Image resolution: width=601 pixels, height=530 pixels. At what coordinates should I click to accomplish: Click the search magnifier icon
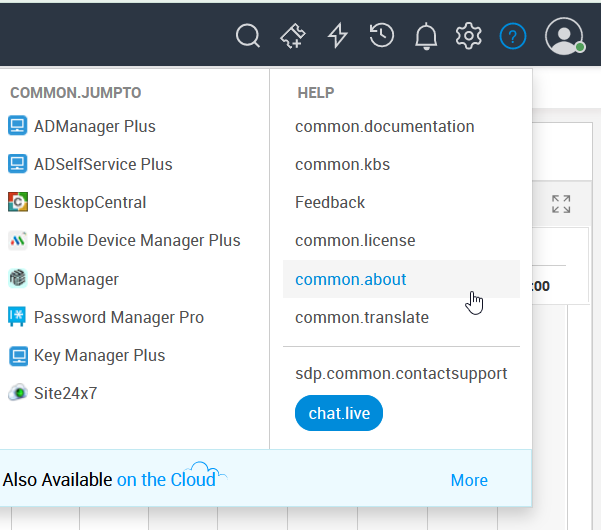(x=247, y=37)
